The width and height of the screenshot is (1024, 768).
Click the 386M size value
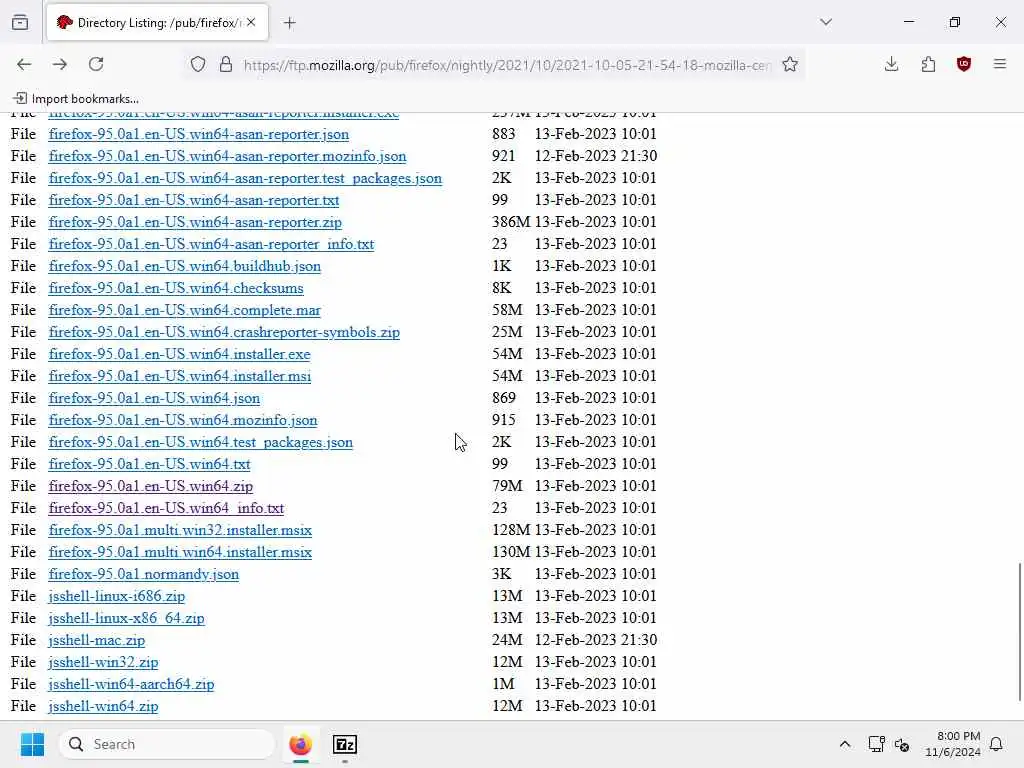coord(511,222)
